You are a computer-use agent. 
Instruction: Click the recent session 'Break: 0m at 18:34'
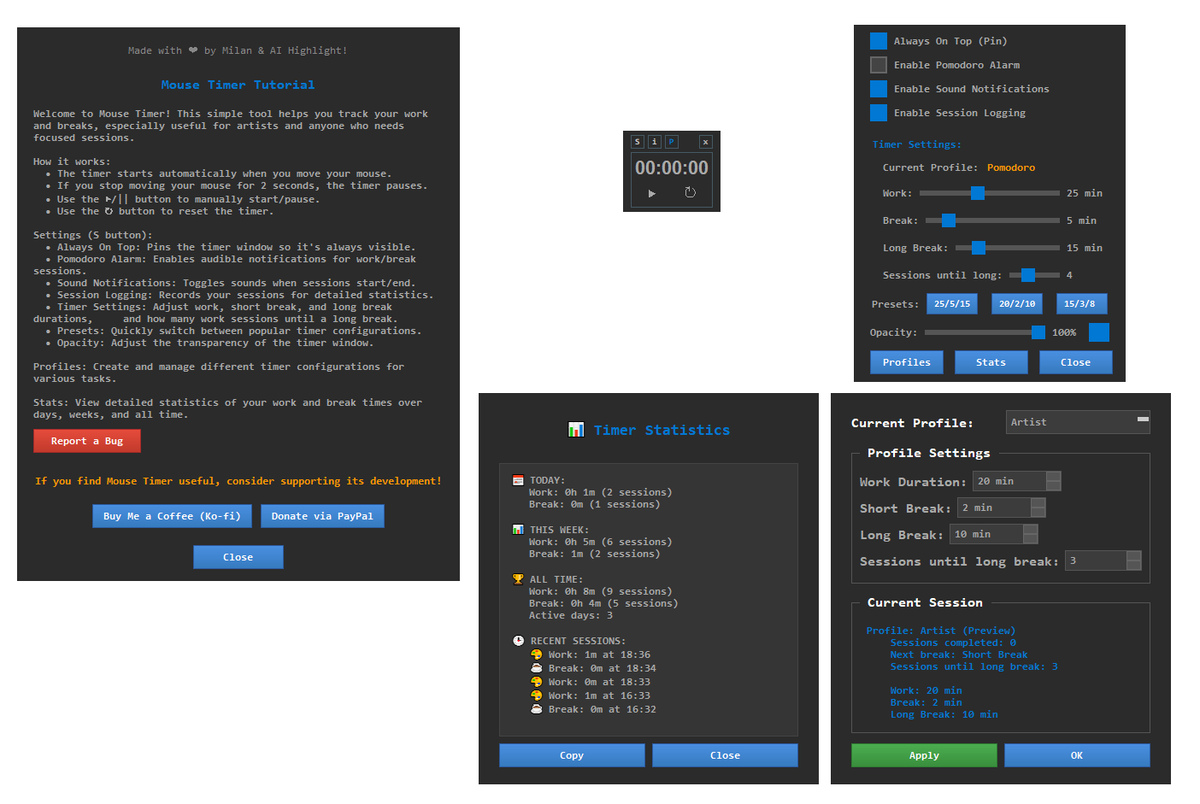(602, 668)
